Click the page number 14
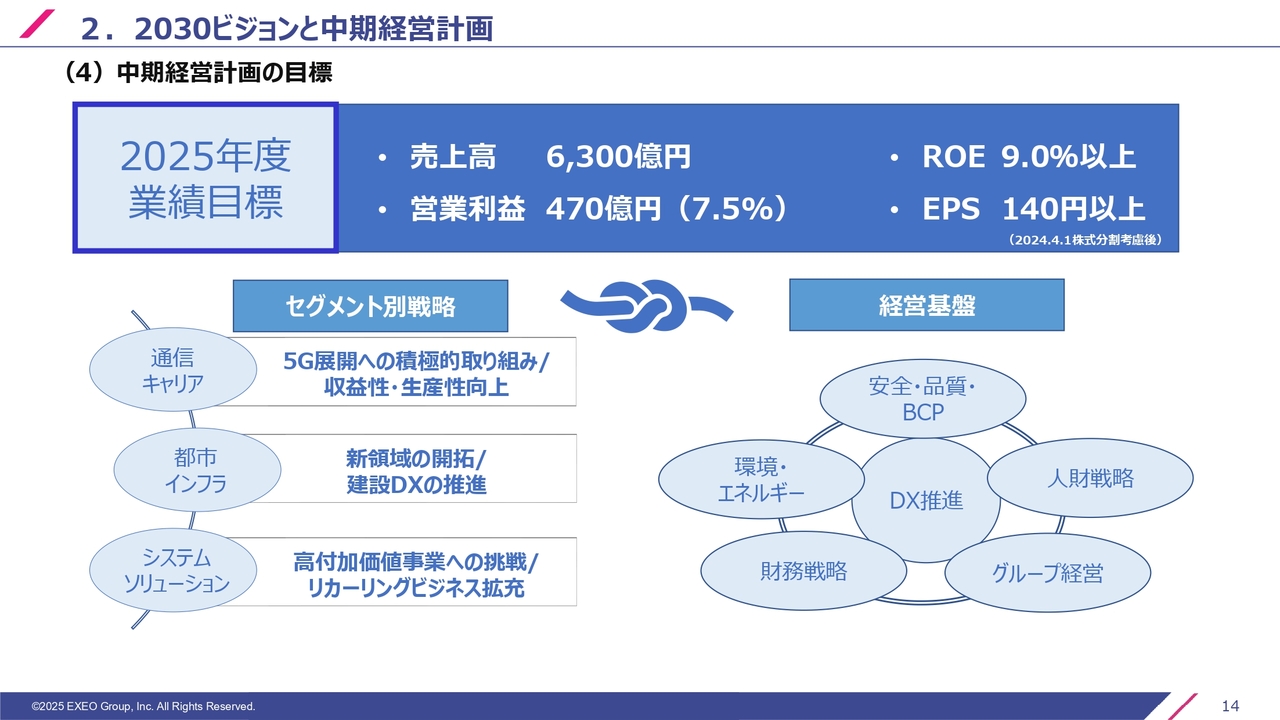Screen dimensions: 1280x720 click(1230, 706)
